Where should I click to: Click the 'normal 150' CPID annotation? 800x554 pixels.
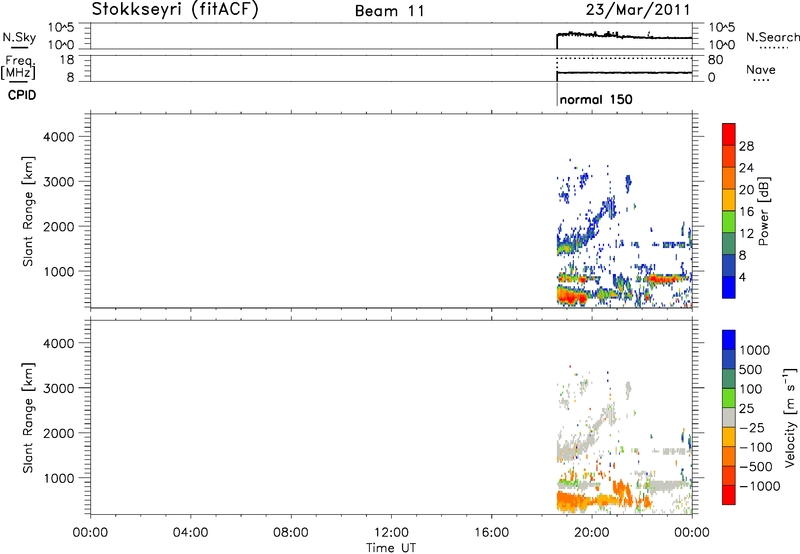[596, 99]
